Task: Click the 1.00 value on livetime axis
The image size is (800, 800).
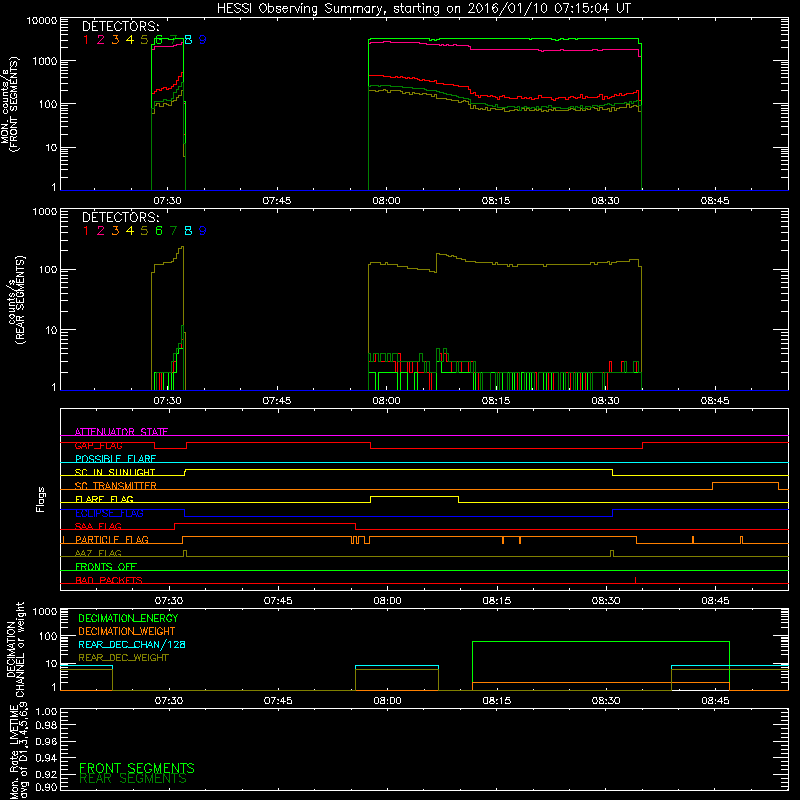Action: tap(47, 712)
